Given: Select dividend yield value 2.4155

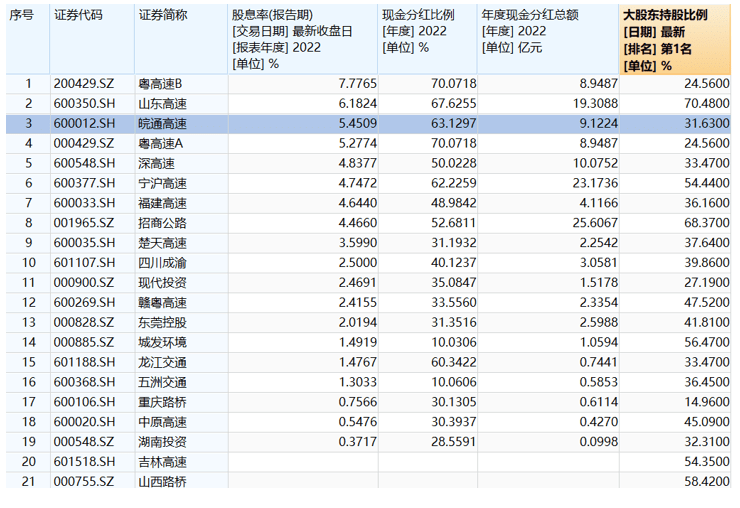Looking at the screenshot, I should [358, 302].
